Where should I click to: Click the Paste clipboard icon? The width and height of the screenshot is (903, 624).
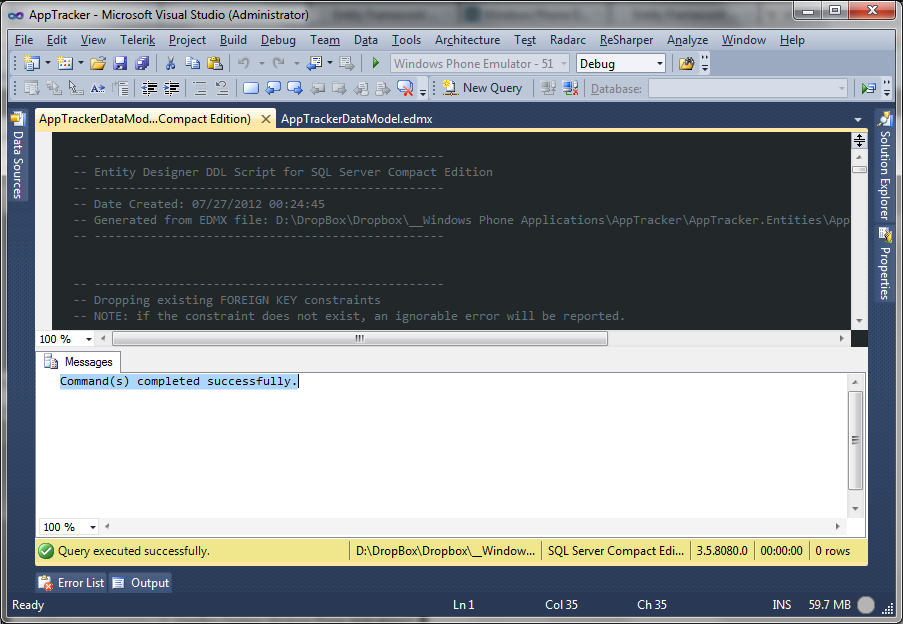coord(214,63)
